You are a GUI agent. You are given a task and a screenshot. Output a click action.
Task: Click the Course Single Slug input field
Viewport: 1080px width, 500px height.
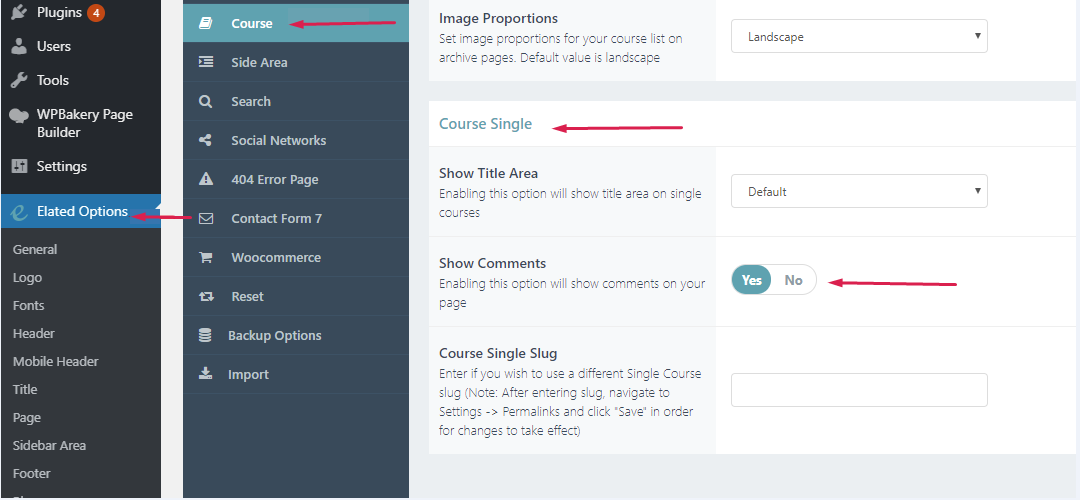pos(859,390)
